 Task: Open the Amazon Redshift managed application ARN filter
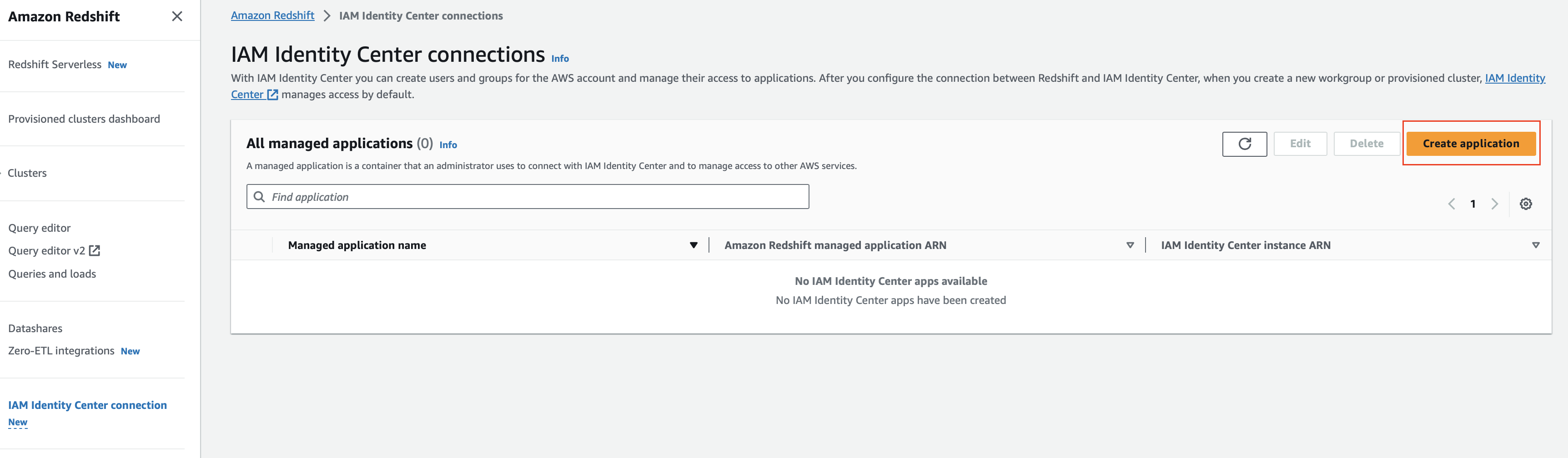[x=1131, y=245]
